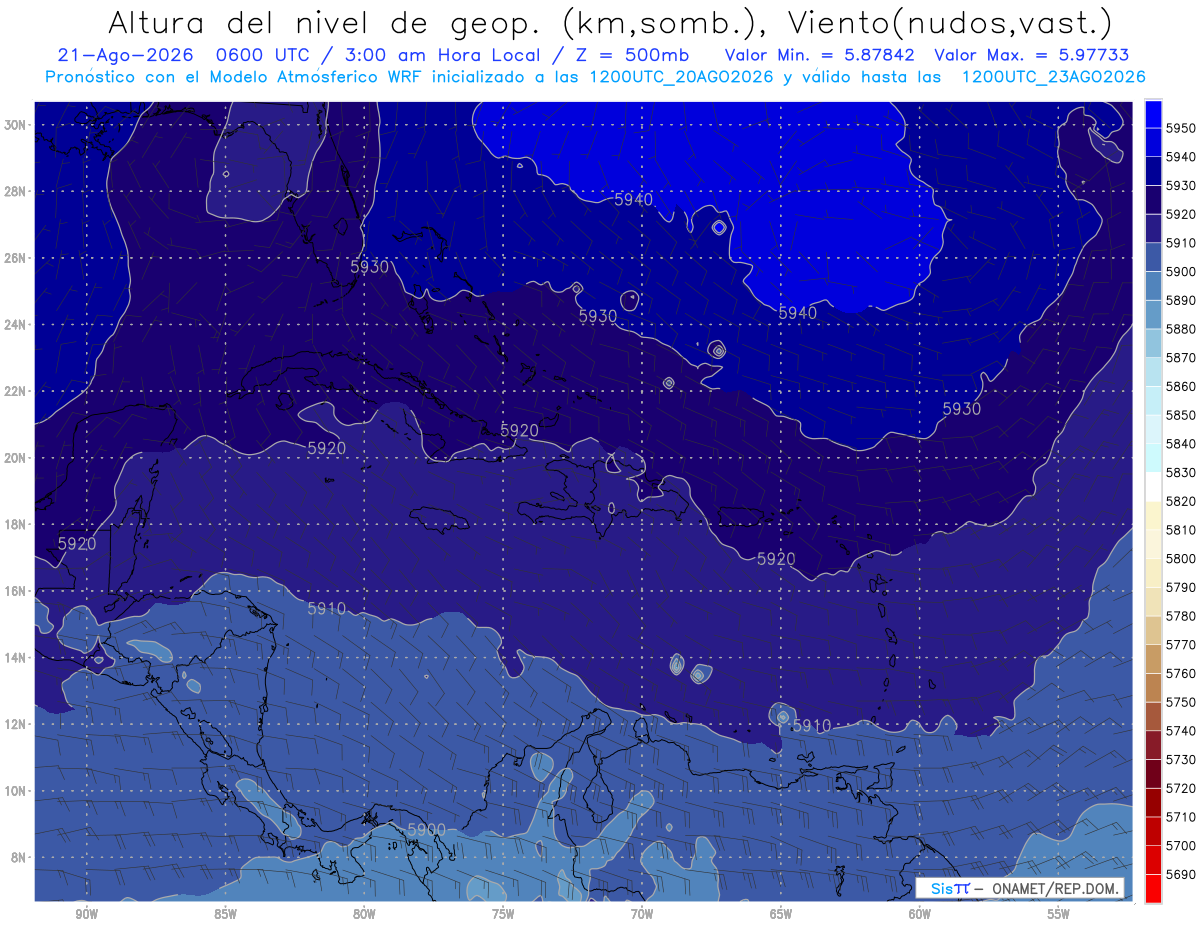Click the '55W' longitude axis label
Screen dimensions: 1200x927
(1059, 916)
